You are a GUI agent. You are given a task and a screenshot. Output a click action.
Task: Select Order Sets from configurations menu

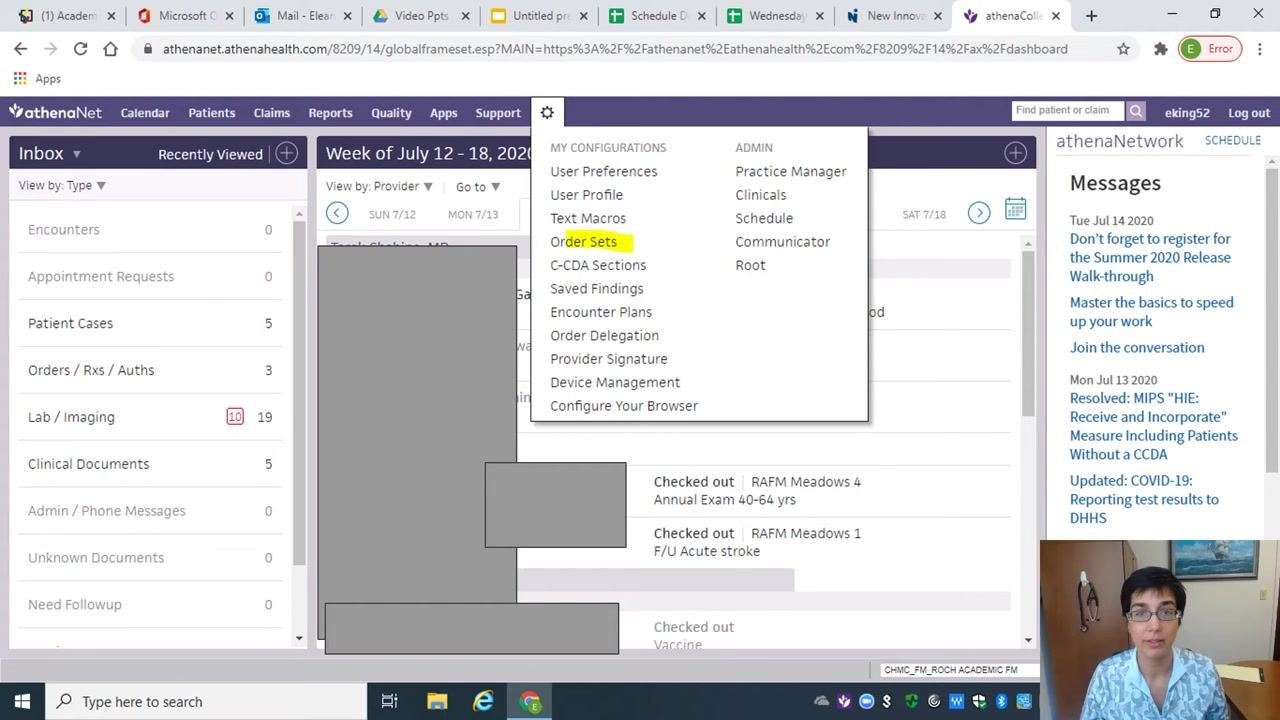coord(584,242)
